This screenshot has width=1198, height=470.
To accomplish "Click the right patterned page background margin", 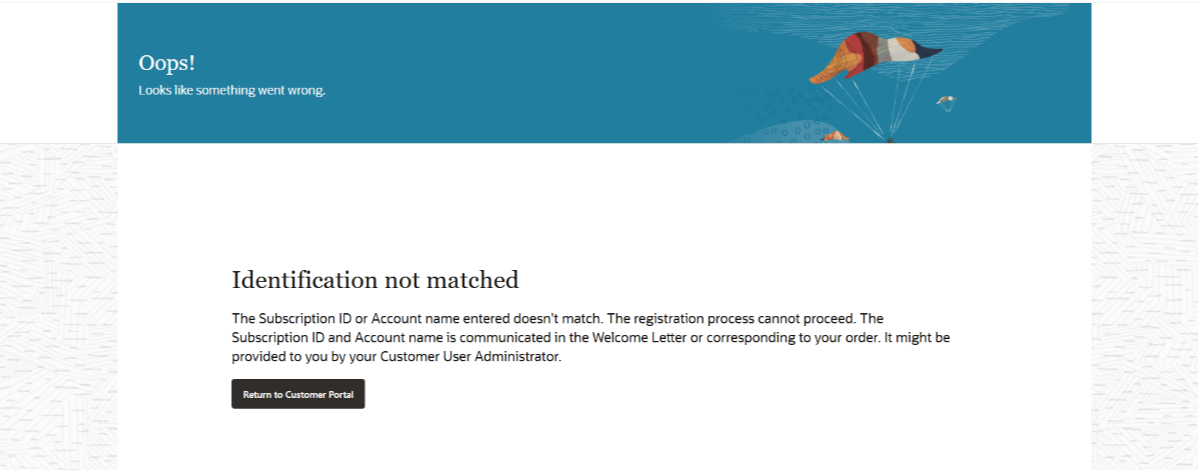I will coord(1145,306).
